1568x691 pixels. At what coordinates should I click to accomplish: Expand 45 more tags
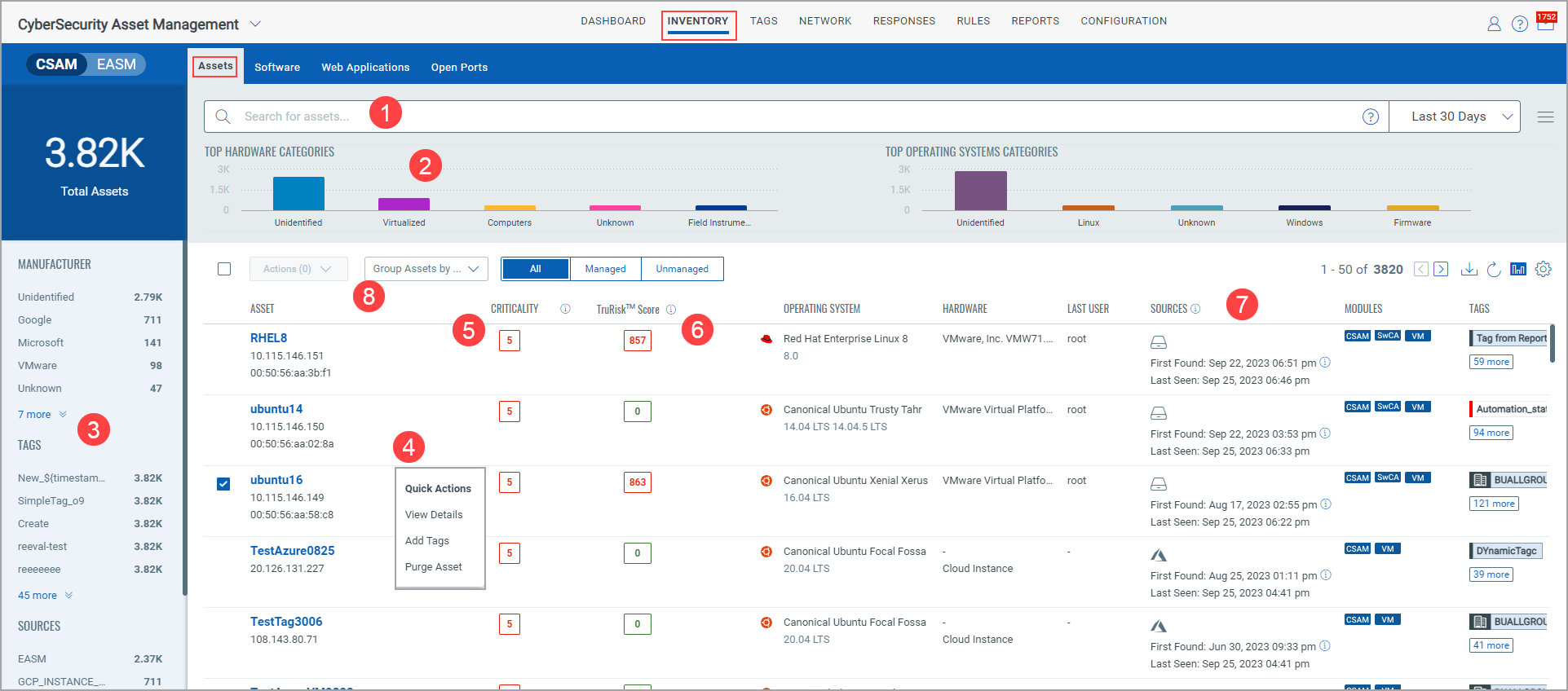45,596
